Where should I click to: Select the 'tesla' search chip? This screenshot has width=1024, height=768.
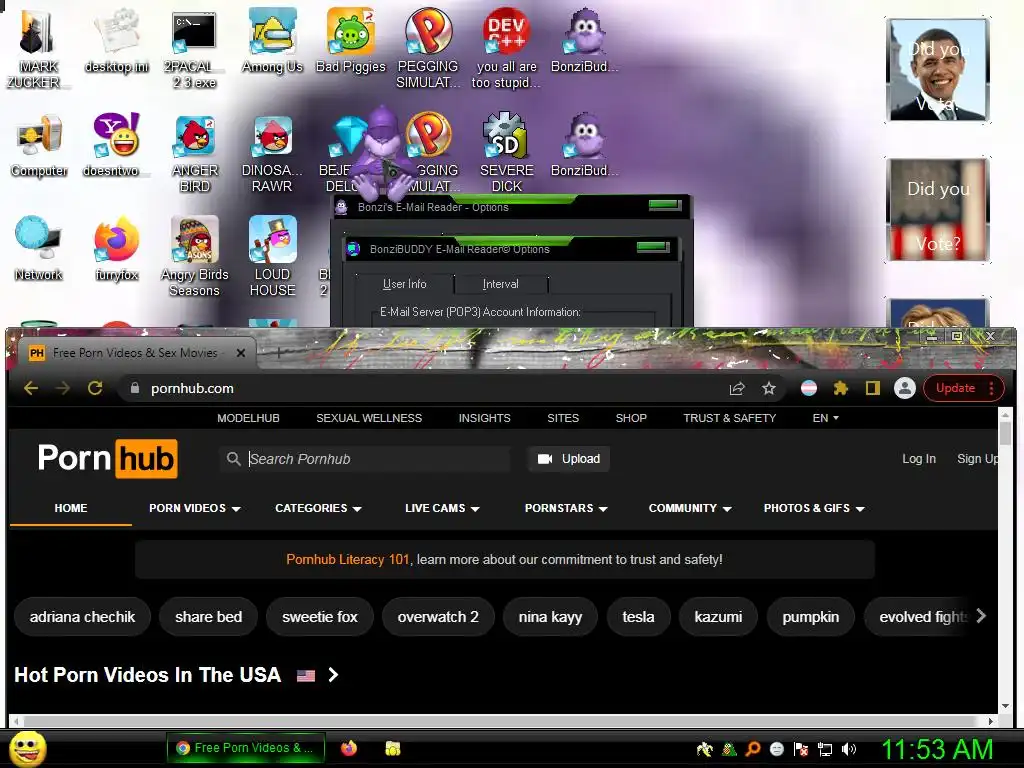(638, 616)
